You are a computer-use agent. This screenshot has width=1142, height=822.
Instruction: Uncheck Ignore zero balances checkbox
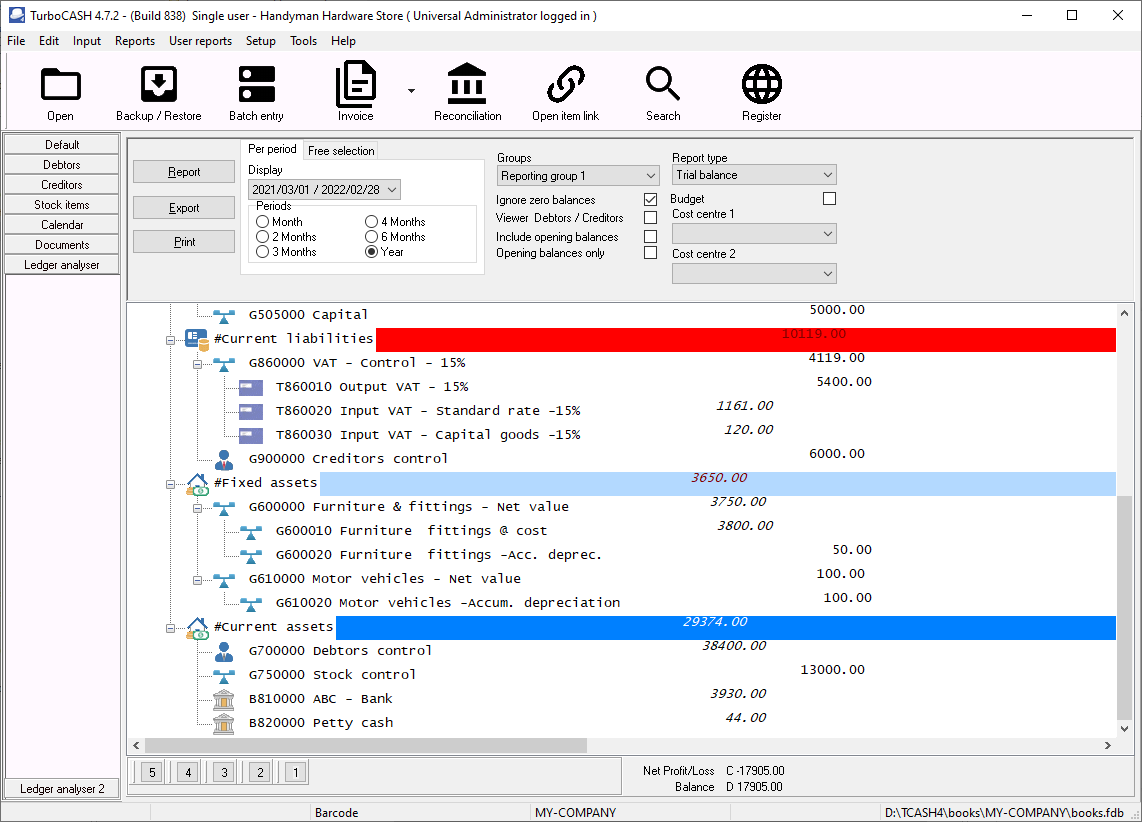click(x=651, y=200)
